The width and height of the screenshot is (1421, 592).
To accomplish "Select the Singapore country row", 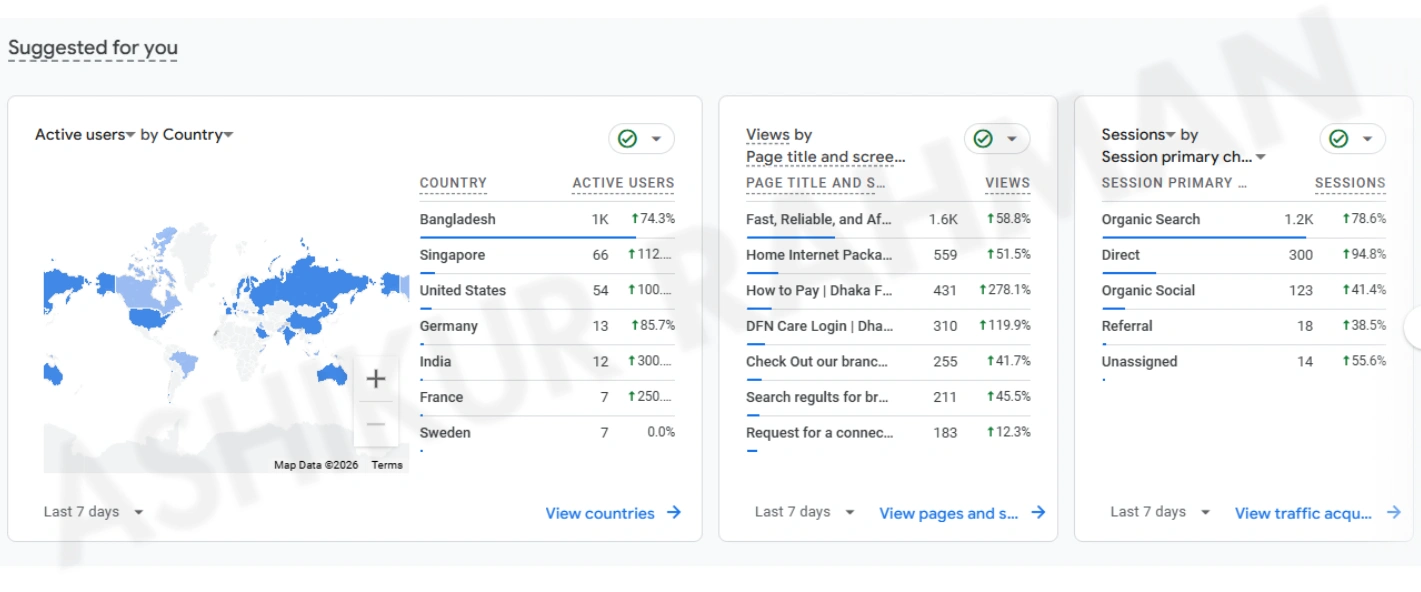I will point(547,255).
